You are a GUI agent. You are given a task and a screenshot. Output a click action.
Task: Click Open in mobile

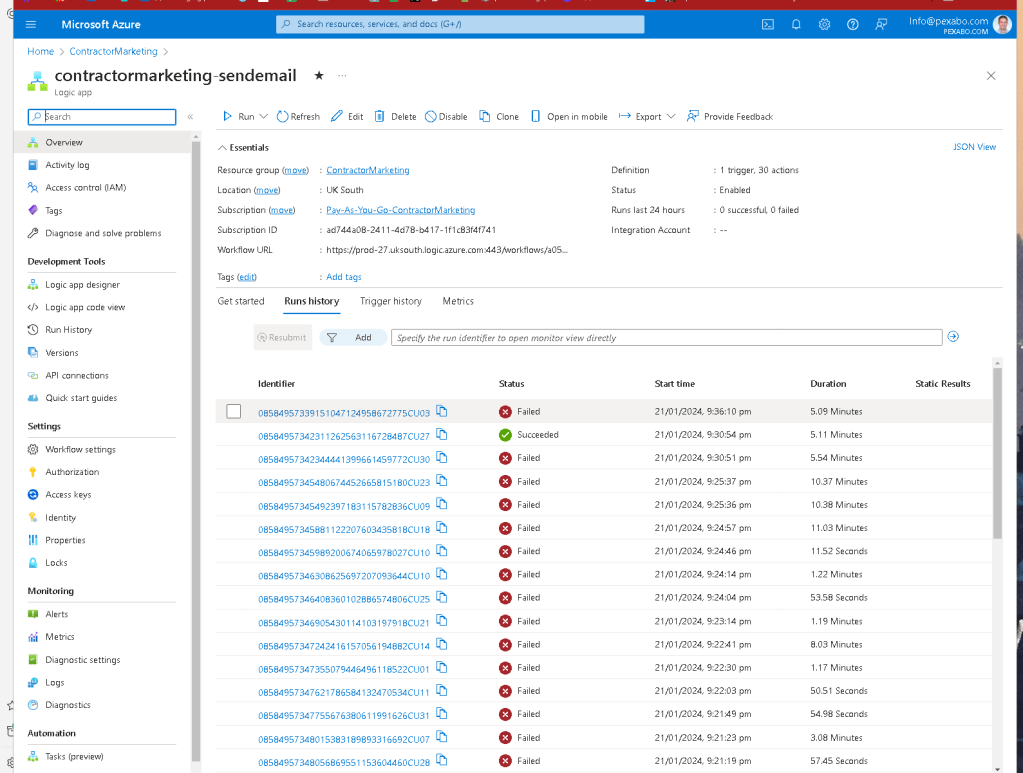click(569, 117)
